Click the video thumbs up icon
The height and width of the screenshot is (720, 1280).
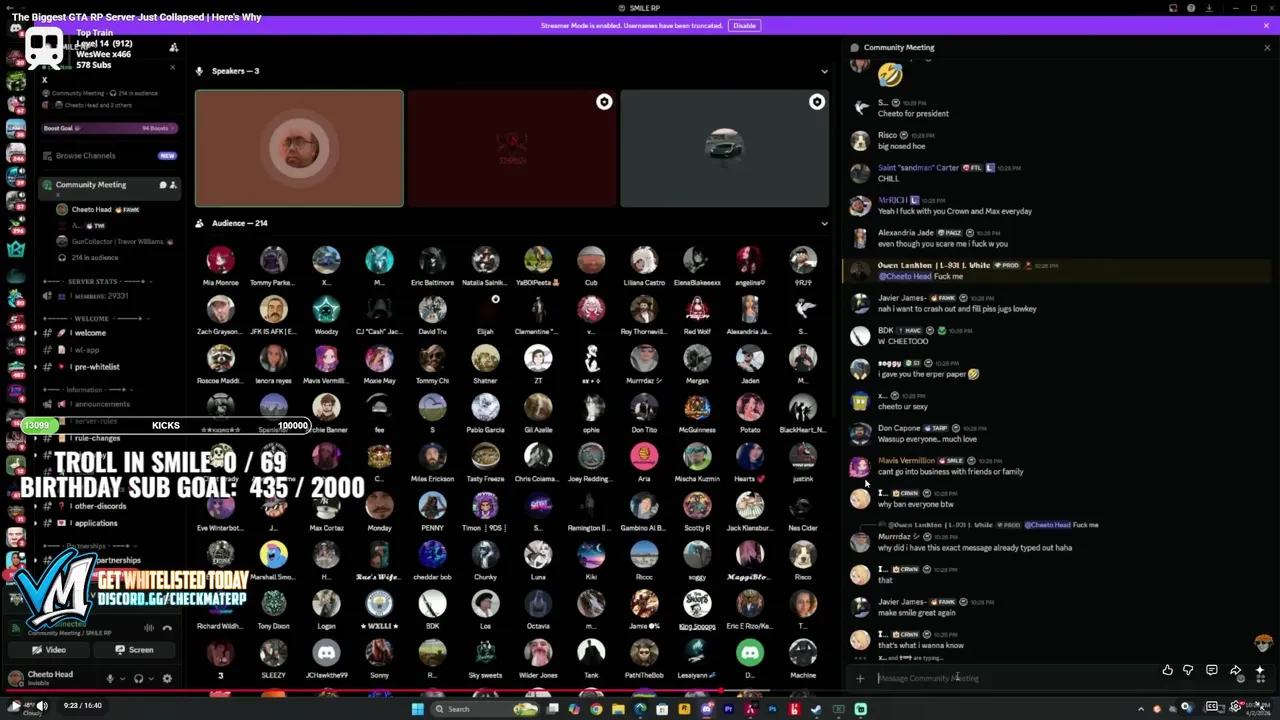point(1167,670)
